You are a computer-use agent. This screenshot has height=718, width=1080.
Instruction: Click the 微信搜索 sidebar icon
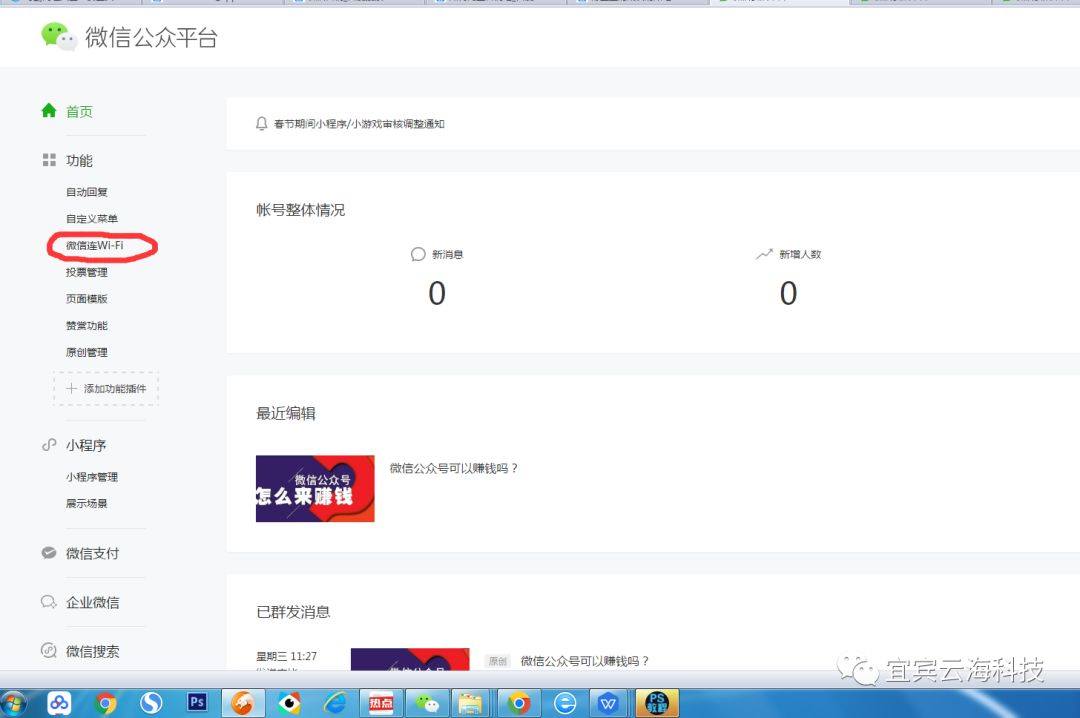pyautogui.click(x=48, y=651)
